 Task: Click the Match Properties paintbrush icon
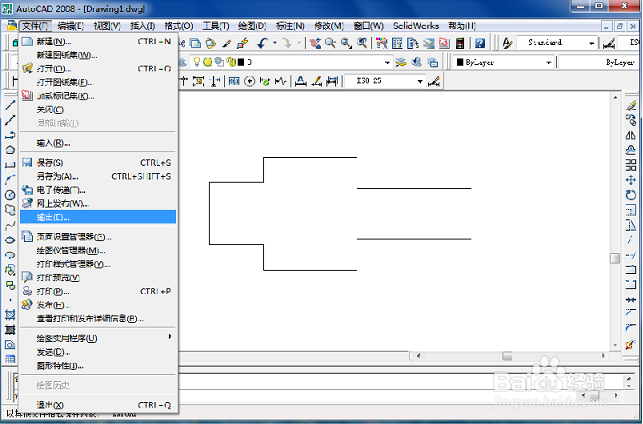pos(227,43)
